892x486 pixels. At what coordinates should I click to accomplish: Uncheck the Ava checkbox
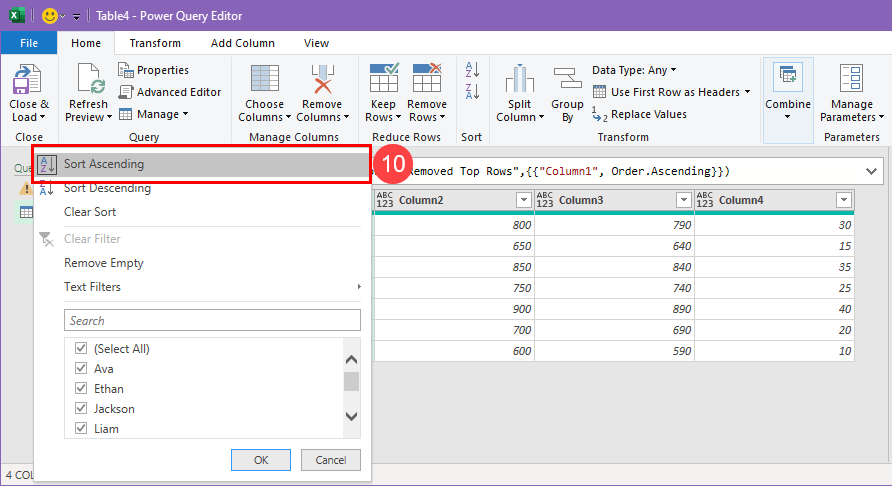(81, 368)
